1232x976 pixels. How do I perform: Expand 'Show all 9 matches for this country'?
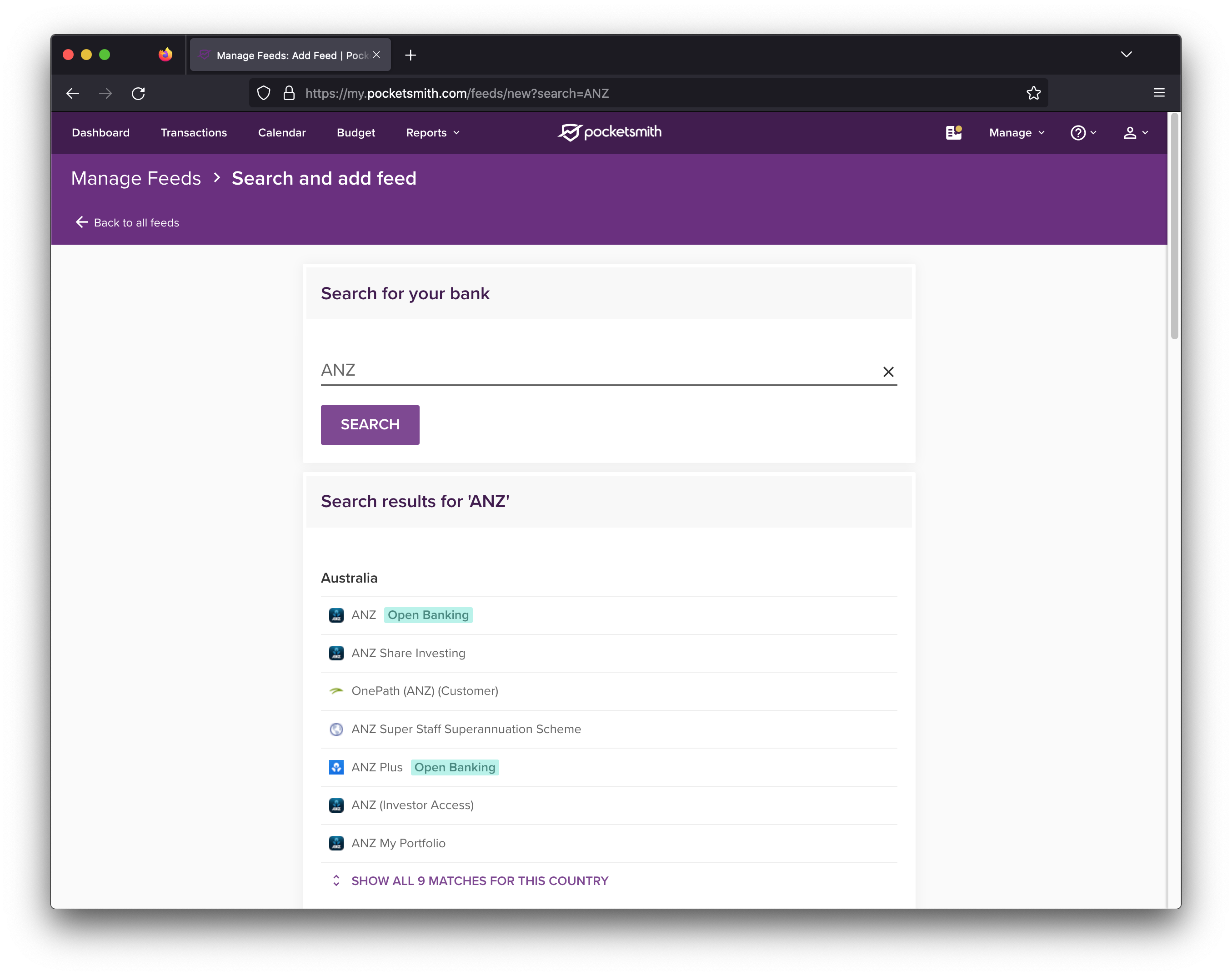point(479,880)
